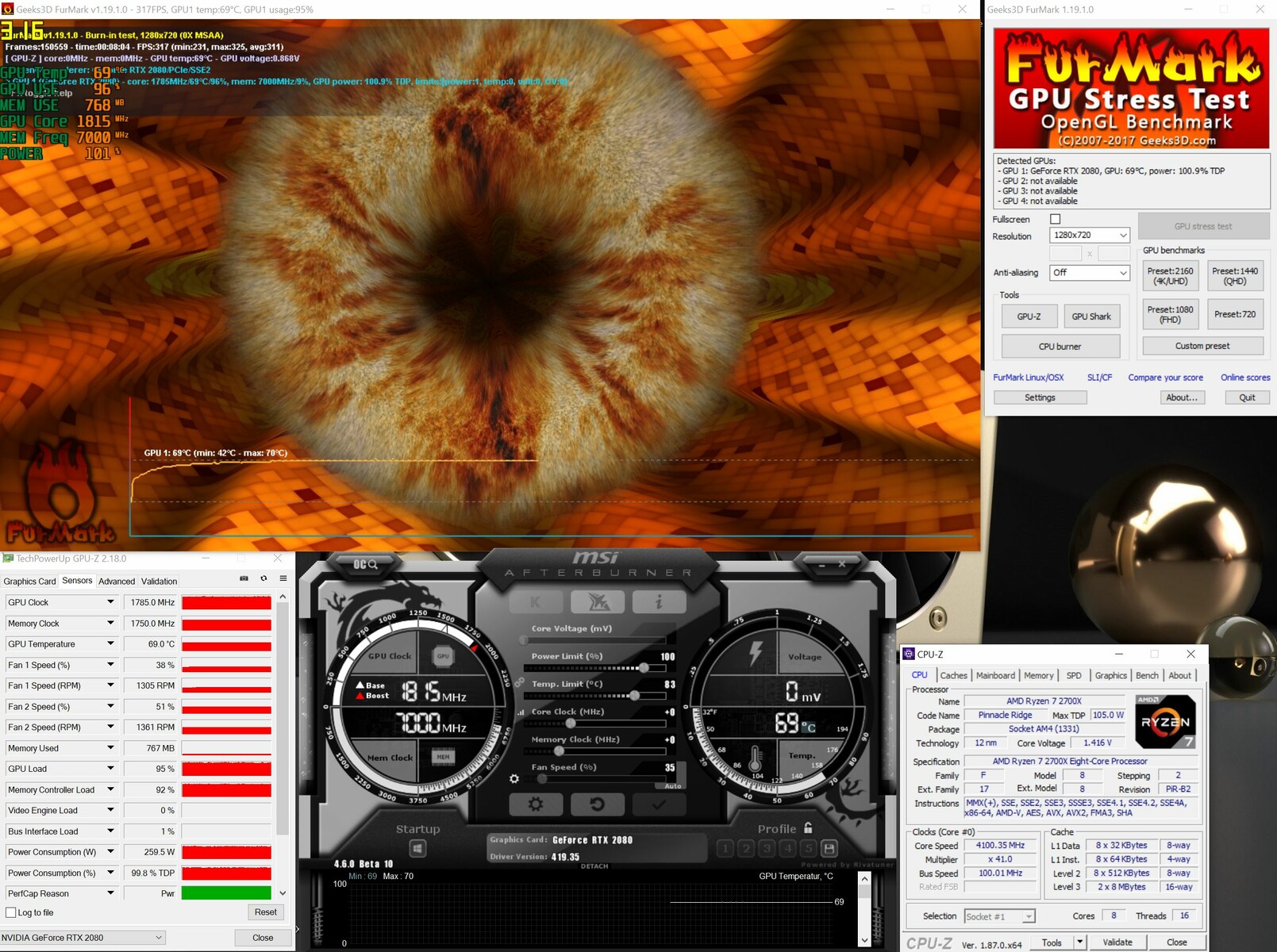Image resolution: width=1277 pixels, height=952 pixels.
Task: Open MSI Afterburner settings gear button
Action: point(536,804)
